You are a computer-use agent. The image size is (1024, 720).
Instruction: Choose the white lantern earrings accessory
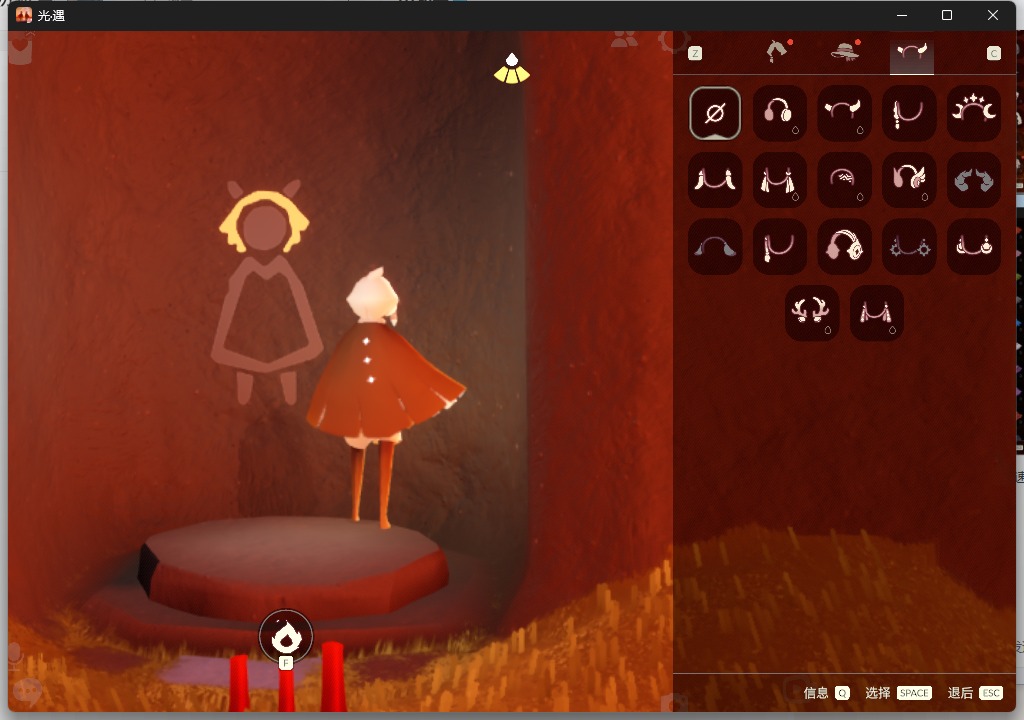point(974,246)
